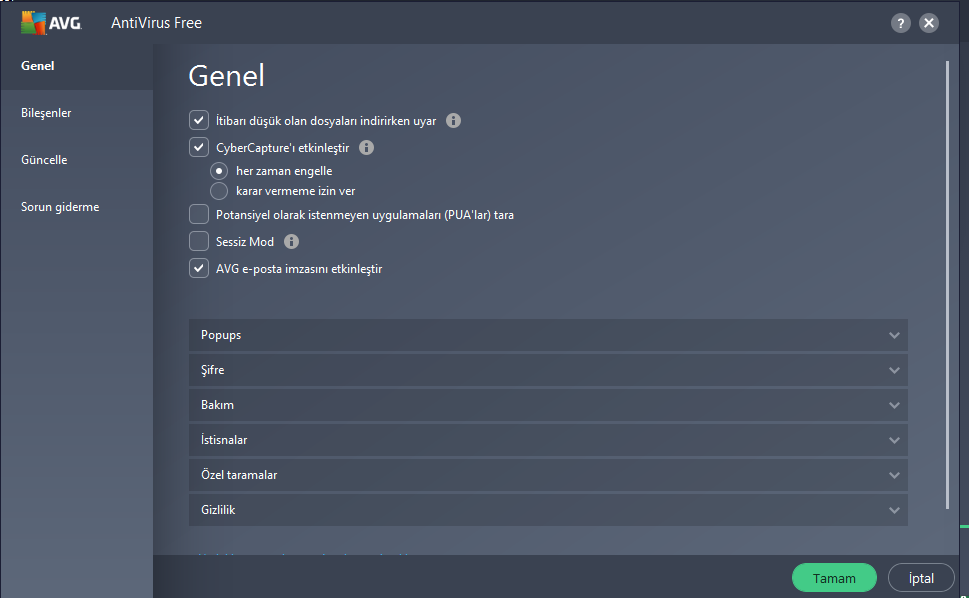Screen dimensions: 969x598
Task: Click info icon beside low-reputation download warning
Action: 453,121
